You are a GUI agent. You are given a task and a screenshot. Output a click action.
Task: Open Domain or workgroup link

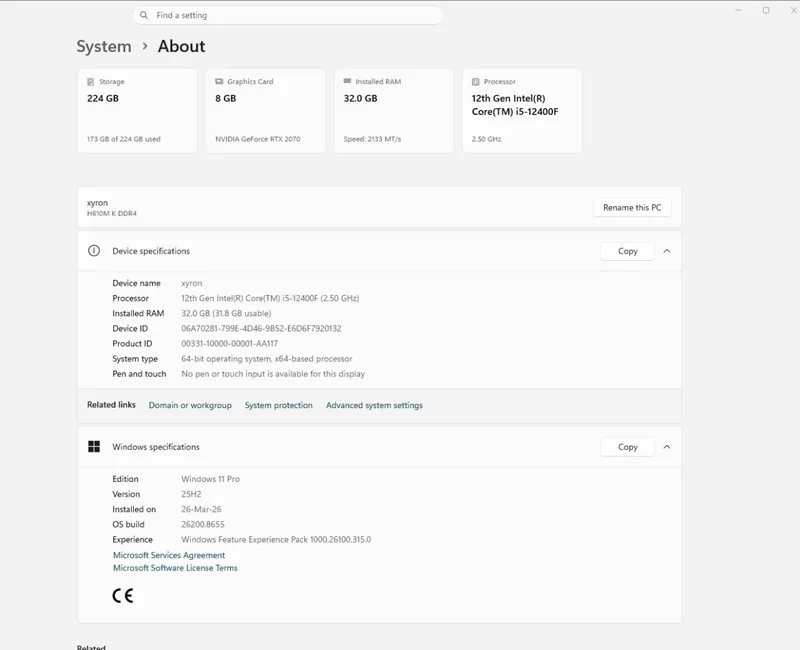coord(190,405)
